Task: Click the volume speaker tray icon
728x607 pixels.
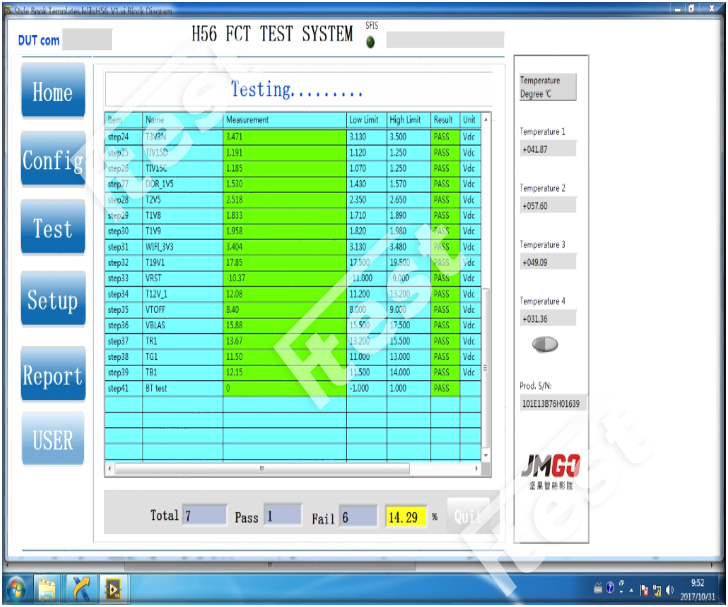Action: tap(669, 588)
